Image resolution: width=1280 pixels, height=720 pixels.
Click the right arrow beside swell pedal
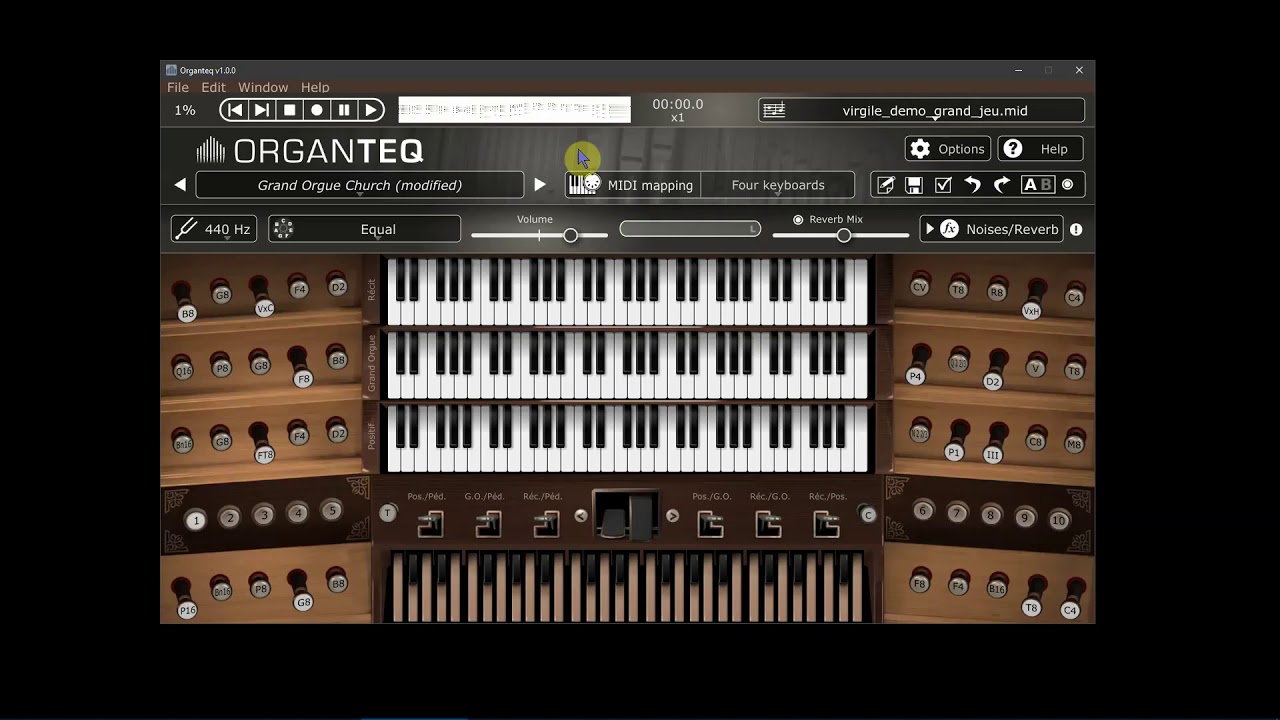tap(672, 516)
